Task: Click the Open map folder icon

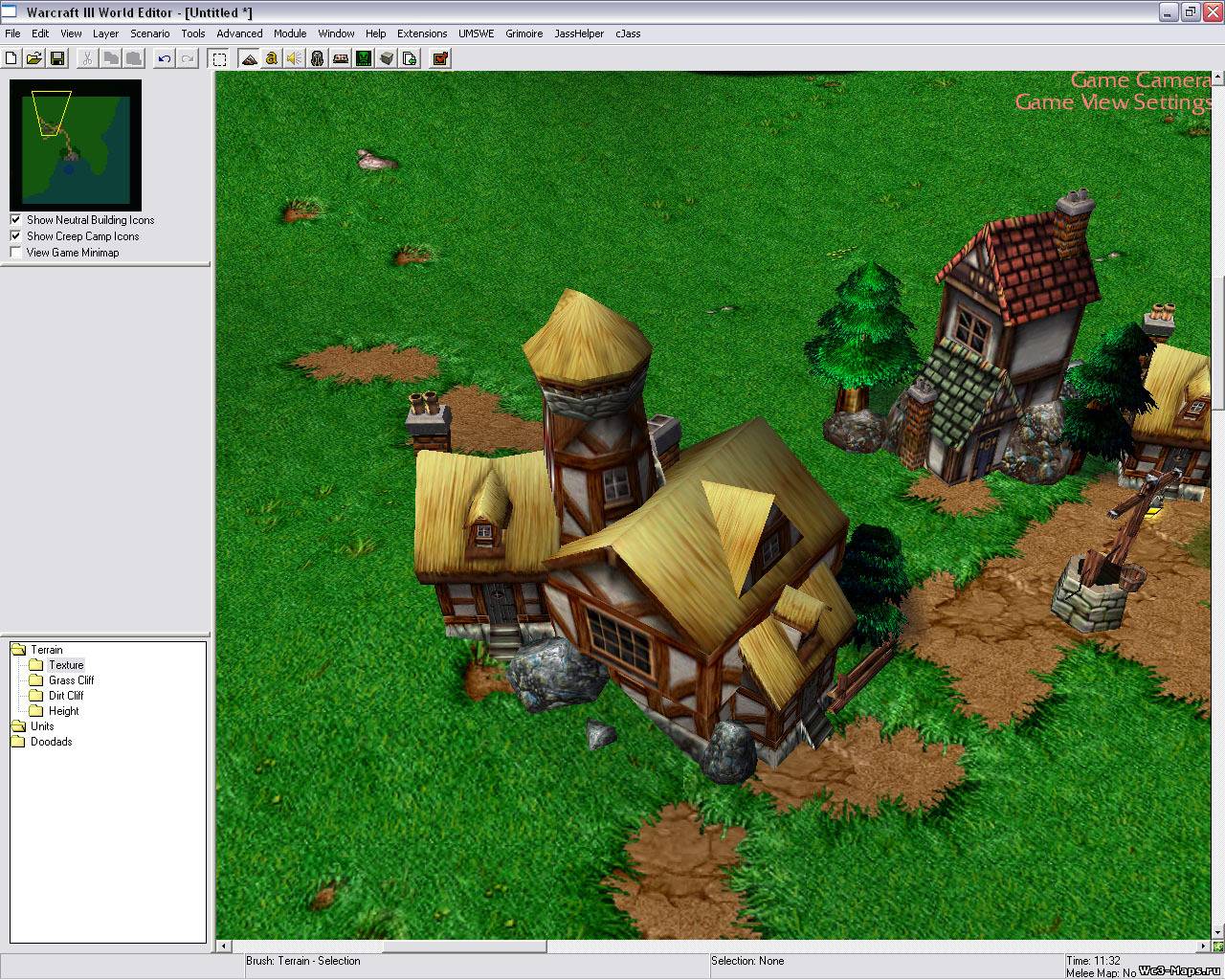Action: tap(34, 58)
